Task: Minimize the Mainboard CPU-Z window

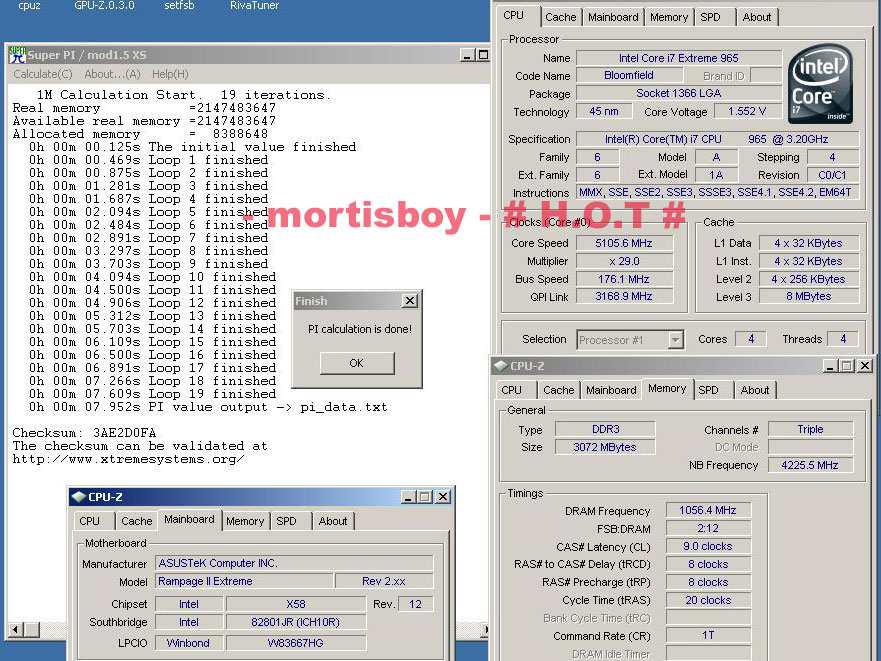Action: point(408,497)
